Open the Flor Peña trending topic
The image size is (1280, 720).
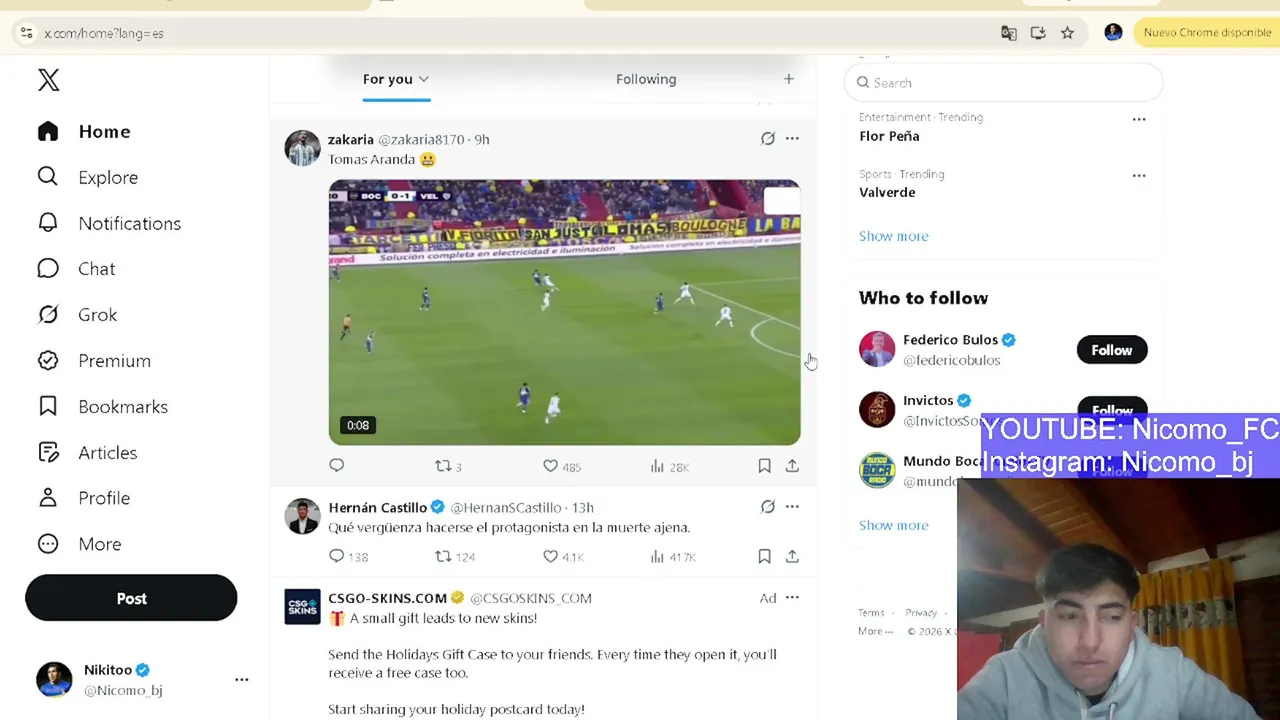(x=889, y=136)
